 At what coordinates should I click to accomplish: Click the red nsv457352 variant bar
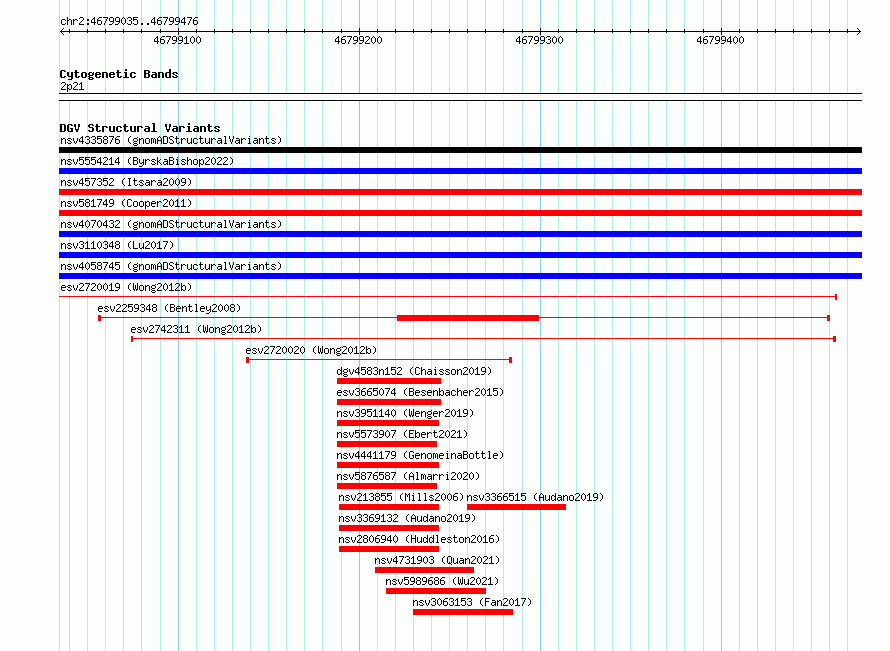460,192
